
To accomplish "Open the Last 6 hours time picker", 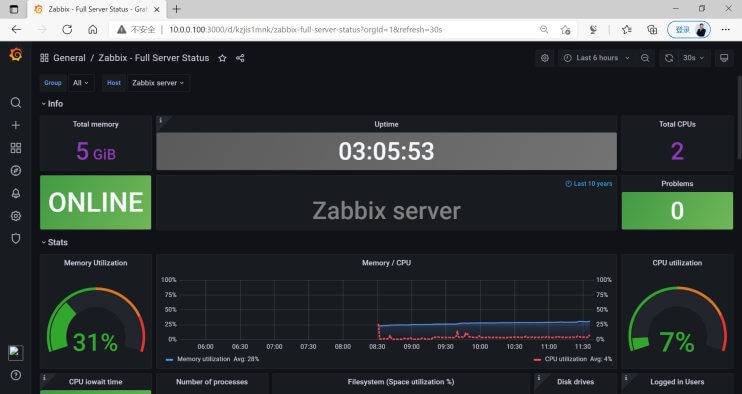I will 597,58.
